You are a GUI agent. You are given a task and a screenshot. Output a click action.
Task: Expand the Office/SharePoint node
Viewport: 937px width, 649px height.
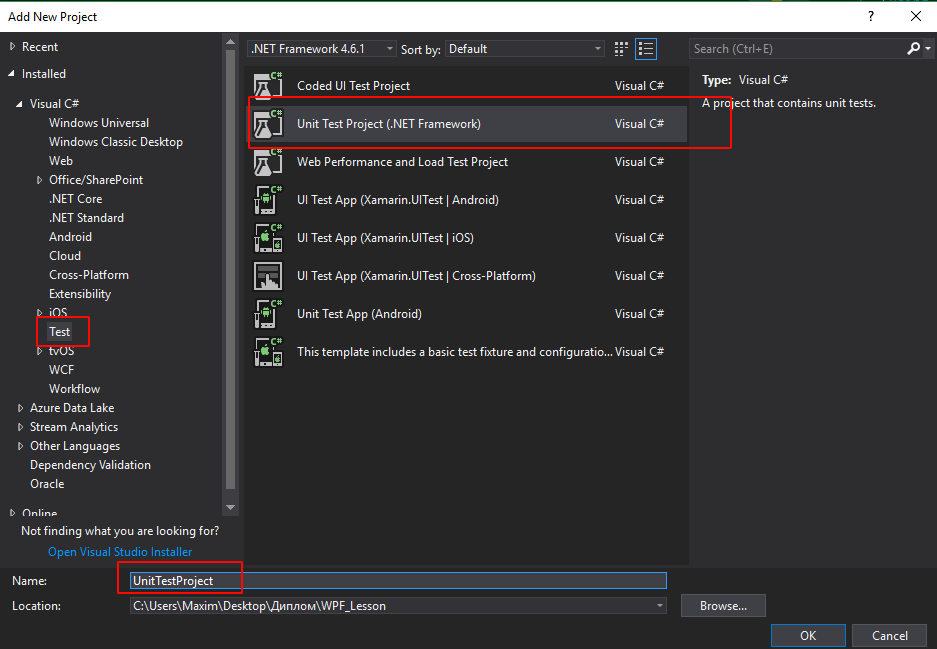39,180
